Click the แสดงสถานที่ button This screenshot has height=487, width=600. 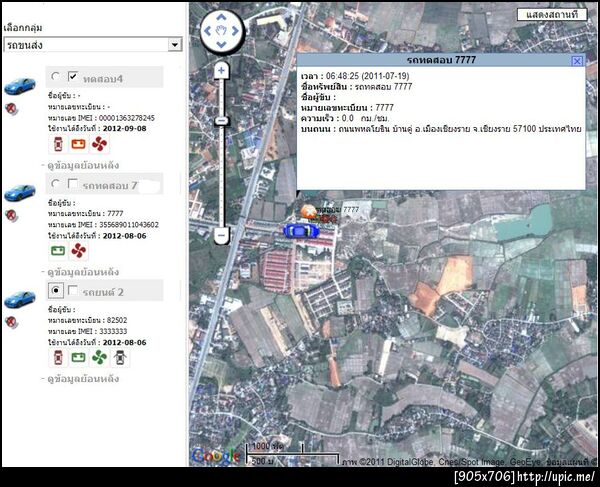coord(552,15)
